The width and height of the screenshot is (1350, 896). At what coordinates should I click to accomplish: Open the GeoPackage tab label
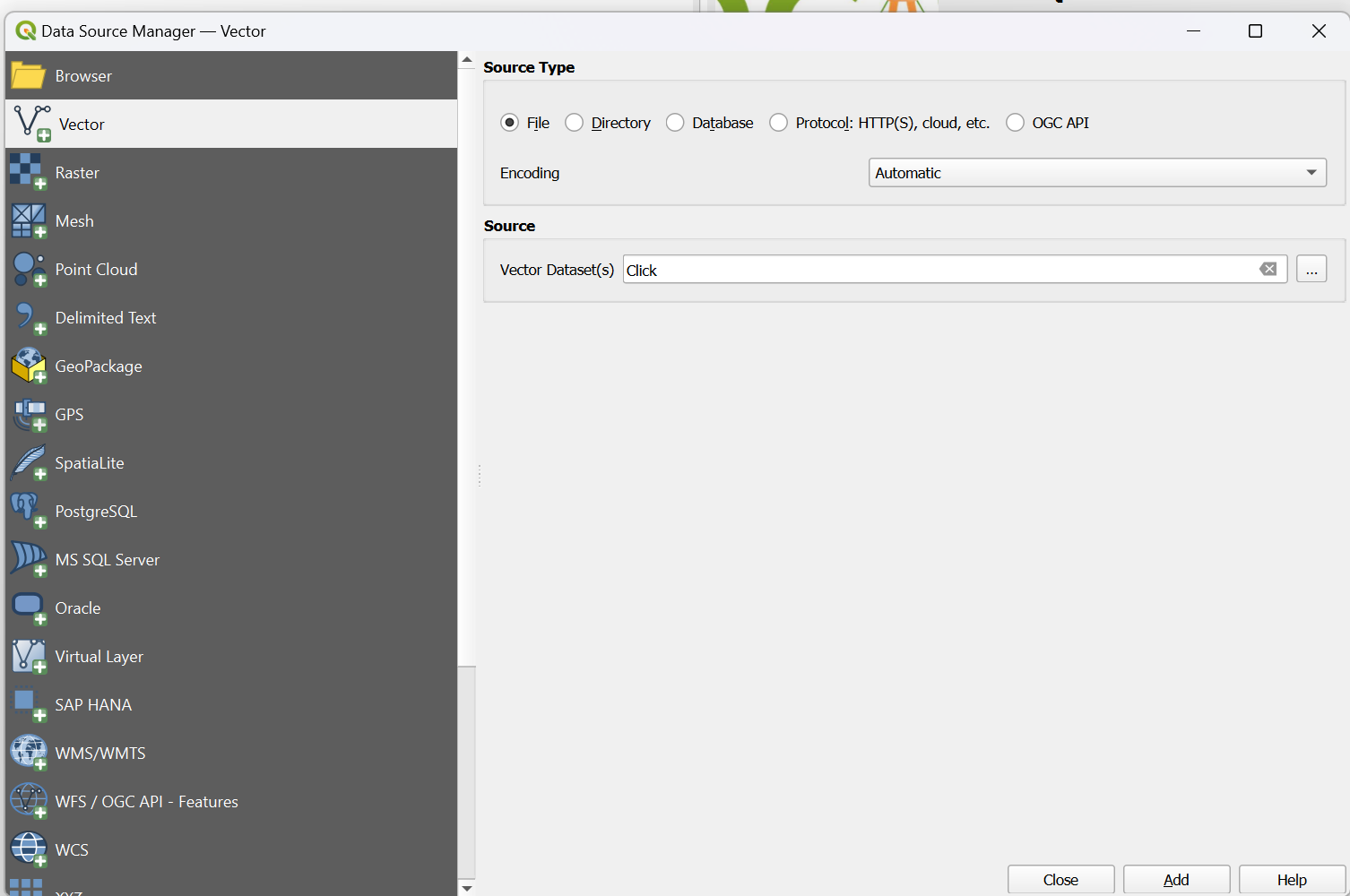pos(99,366)
